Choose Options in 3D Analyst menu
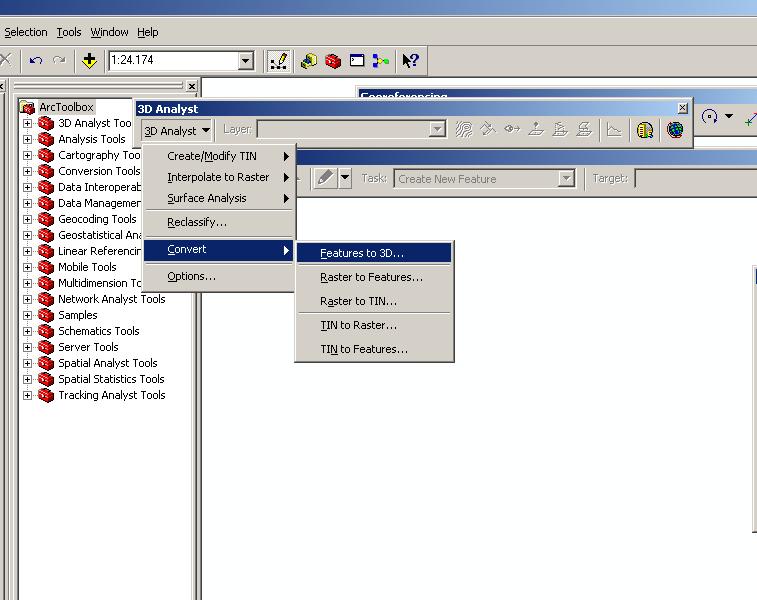Viewport: 757px width, 600px height. tap(220, 277)
